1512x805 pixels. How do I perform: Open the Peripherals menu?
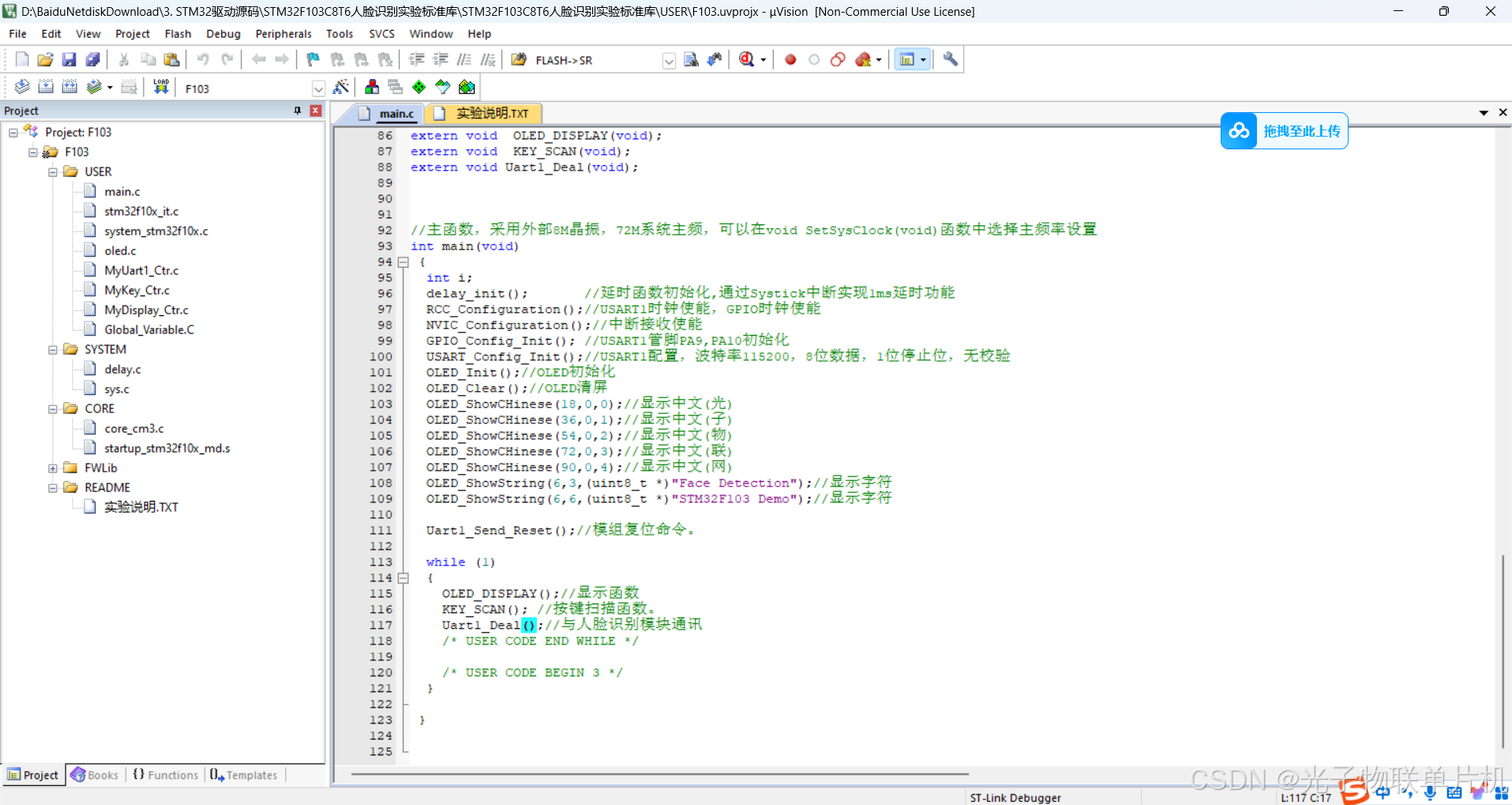tap(283, 34)
